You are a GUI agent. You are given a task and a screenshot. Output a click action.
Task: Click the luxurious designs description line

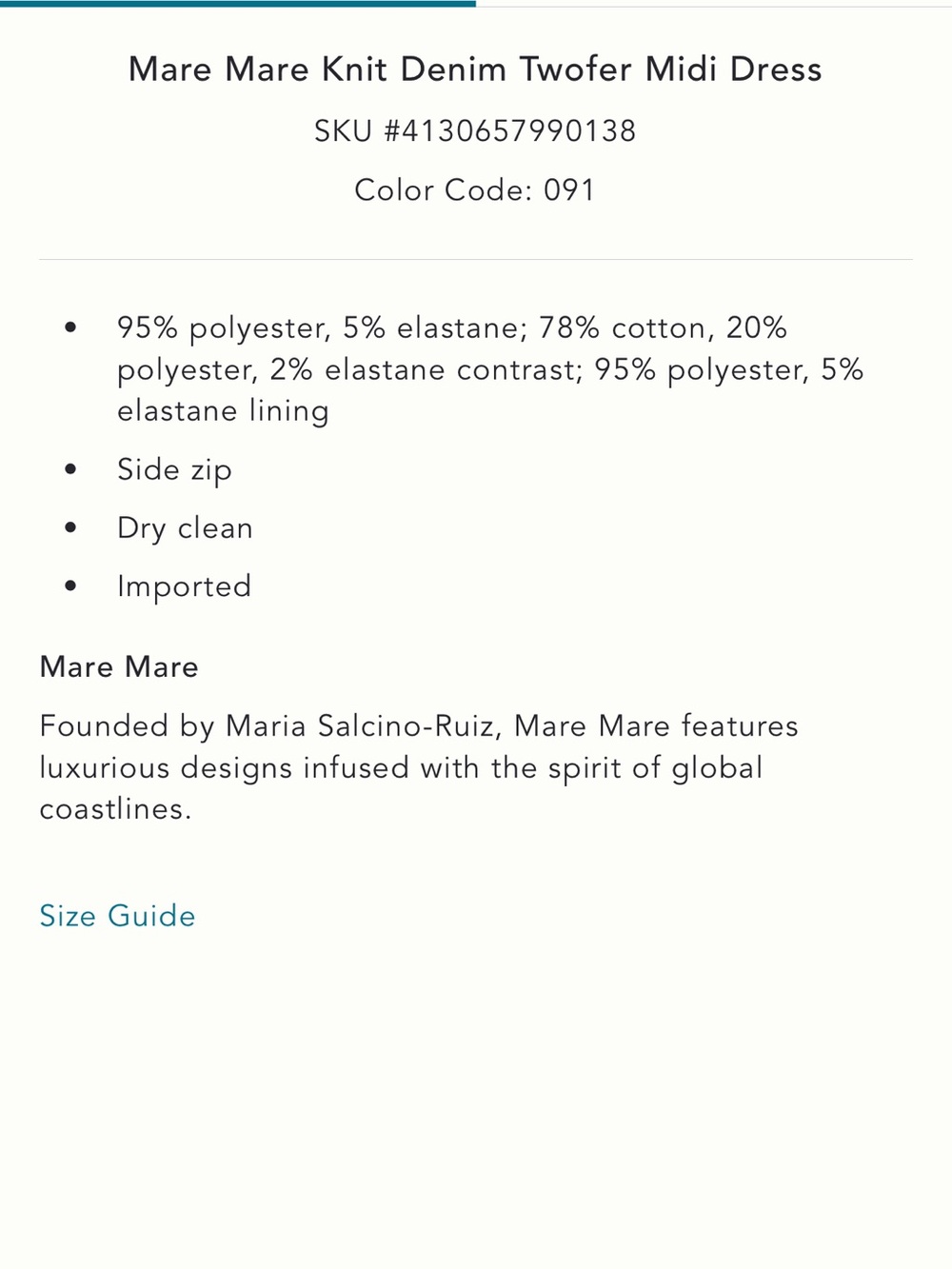pyautogui.click(x=401, y=768)
